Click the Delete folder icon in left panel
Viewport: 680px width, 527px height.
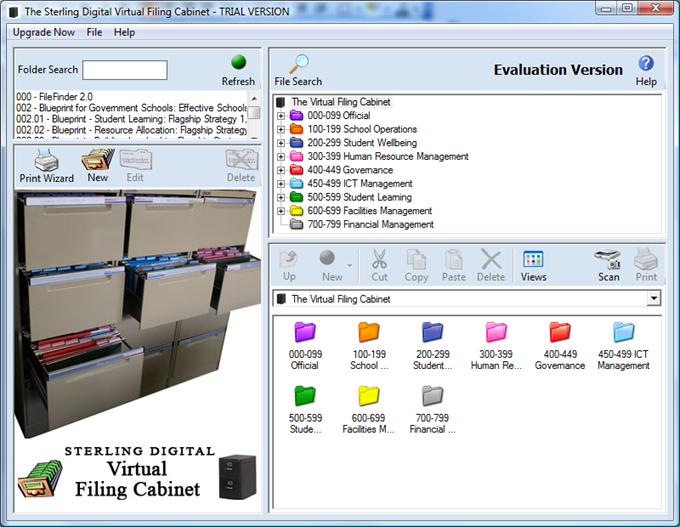242,160
